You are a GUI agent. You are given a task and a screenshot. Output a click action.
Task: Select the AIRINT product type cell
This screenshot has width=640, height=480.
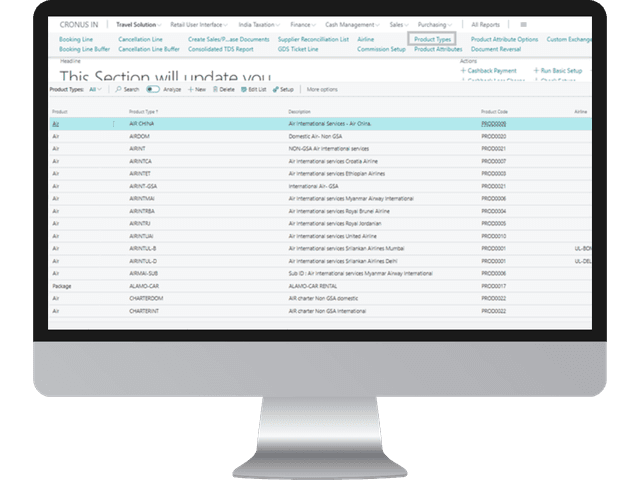pyautogui.click(x=137, y=149)
